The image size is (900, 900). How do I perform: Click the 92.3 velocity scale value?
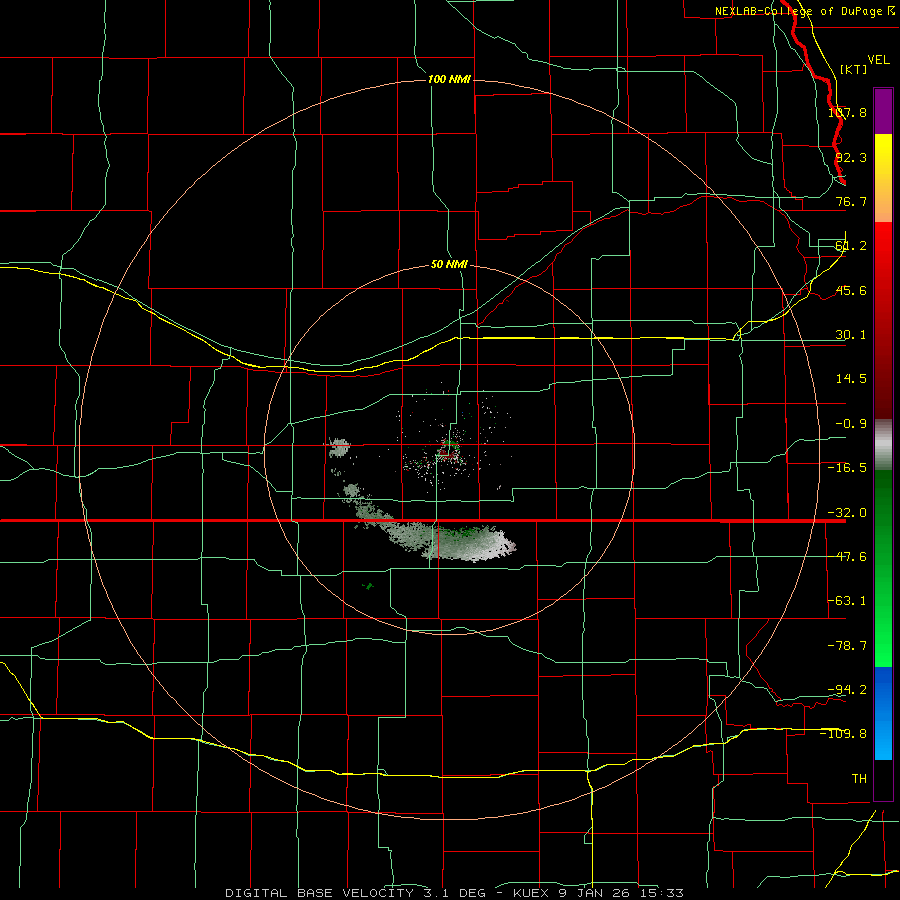click(x=851, y=157)
